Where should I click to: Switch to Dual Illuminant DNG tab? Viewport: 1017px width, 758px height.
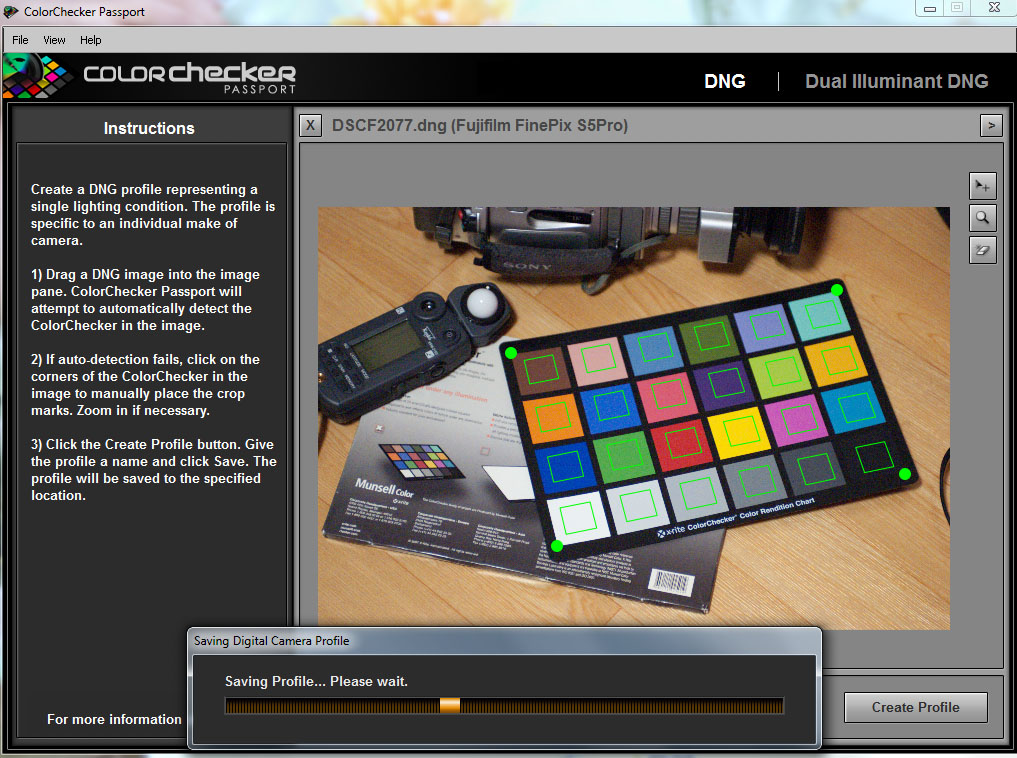click(x=896, y=81)
